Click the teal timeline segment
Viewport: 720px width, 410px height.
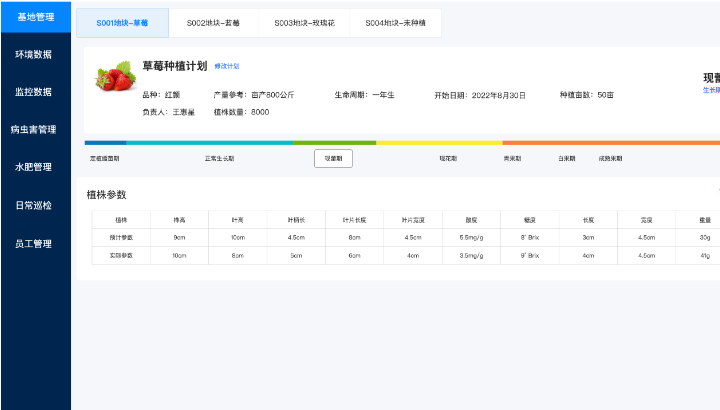click(x=210, y=143)
